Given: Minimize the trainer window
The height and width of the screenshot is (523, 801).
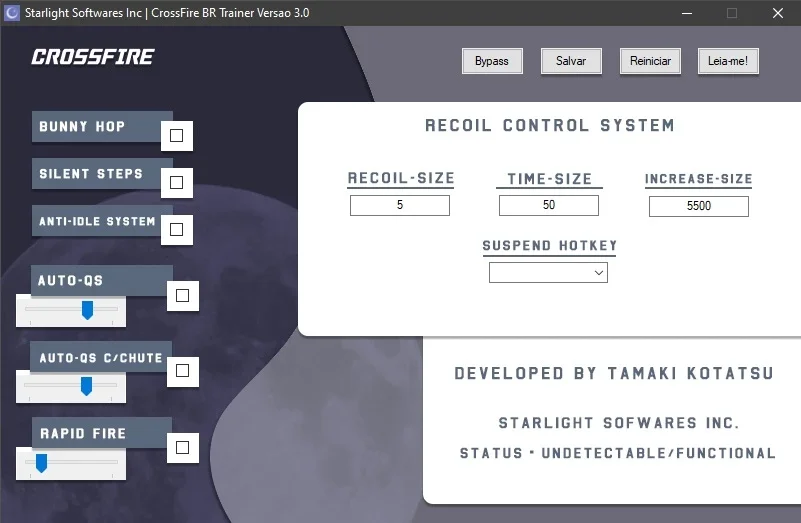Looking at the screenshot, I should [687, 13].
